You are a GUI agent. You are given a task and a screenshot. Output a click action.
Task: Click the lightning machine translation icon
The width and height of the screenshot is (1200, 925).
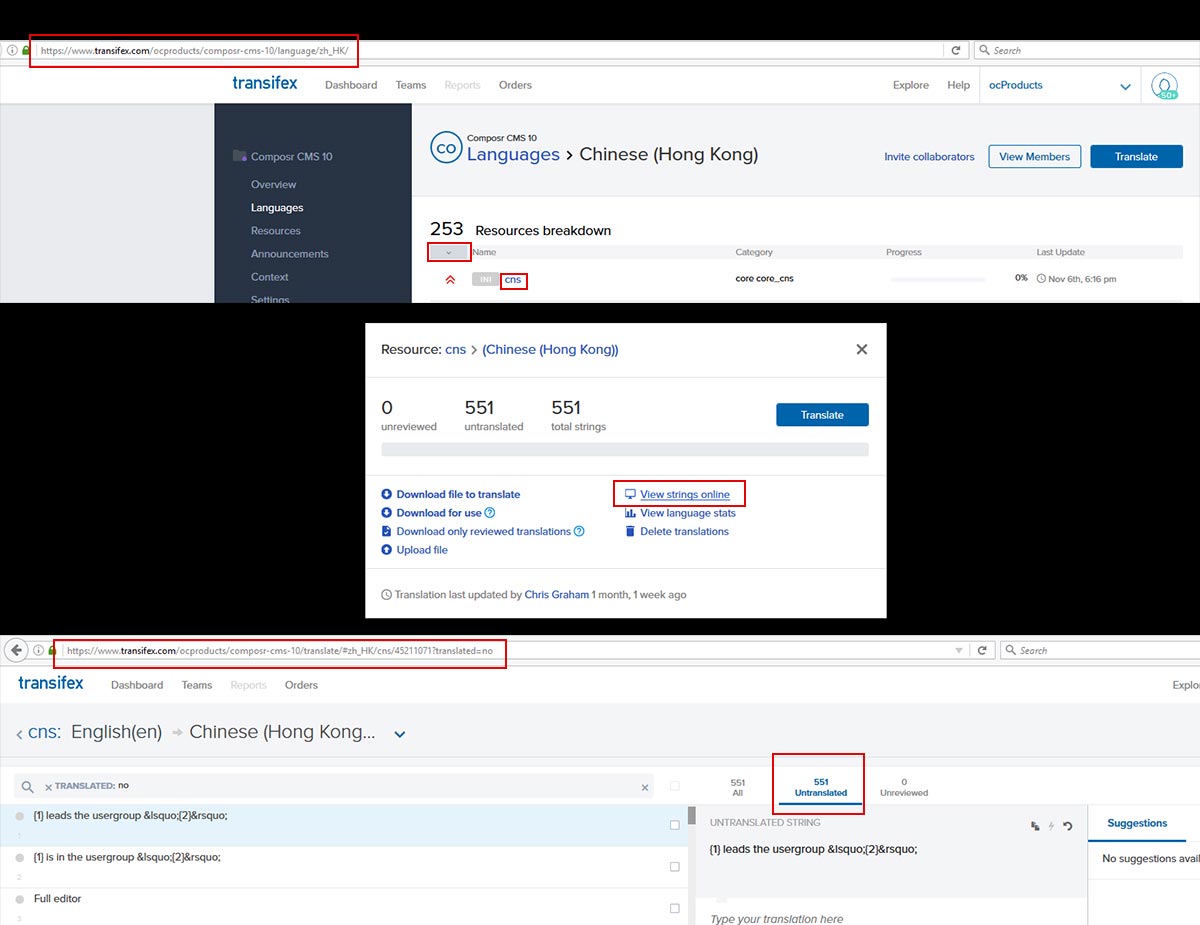1051,826
